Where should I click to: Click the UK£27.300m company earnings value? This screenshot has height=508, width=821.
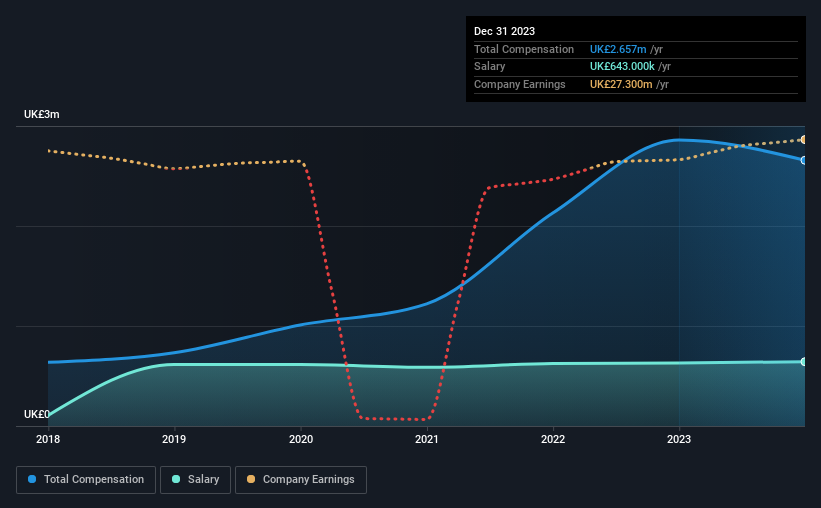(621, 84)
